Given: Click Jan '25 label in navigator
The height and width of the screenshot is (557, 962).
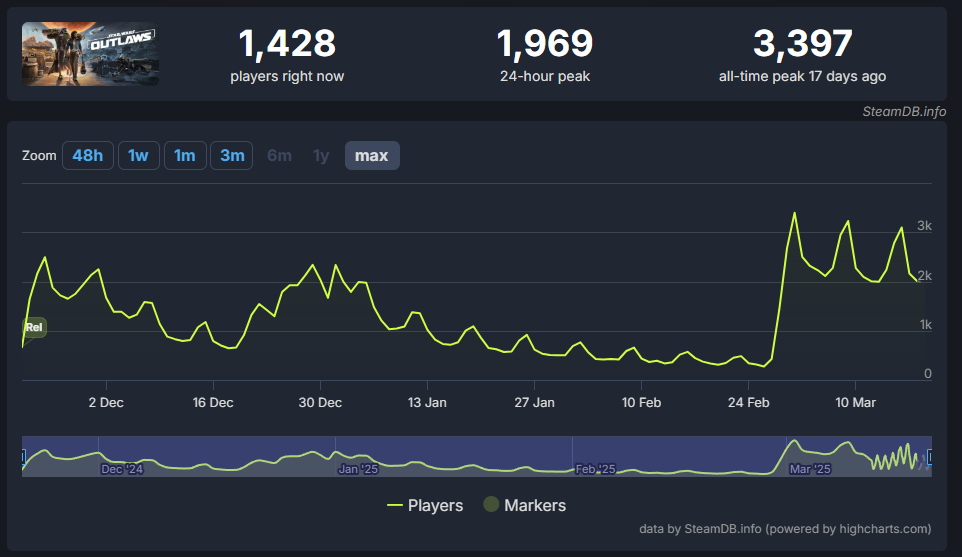Looking at the screenshot, I should [x=358, y=469].
